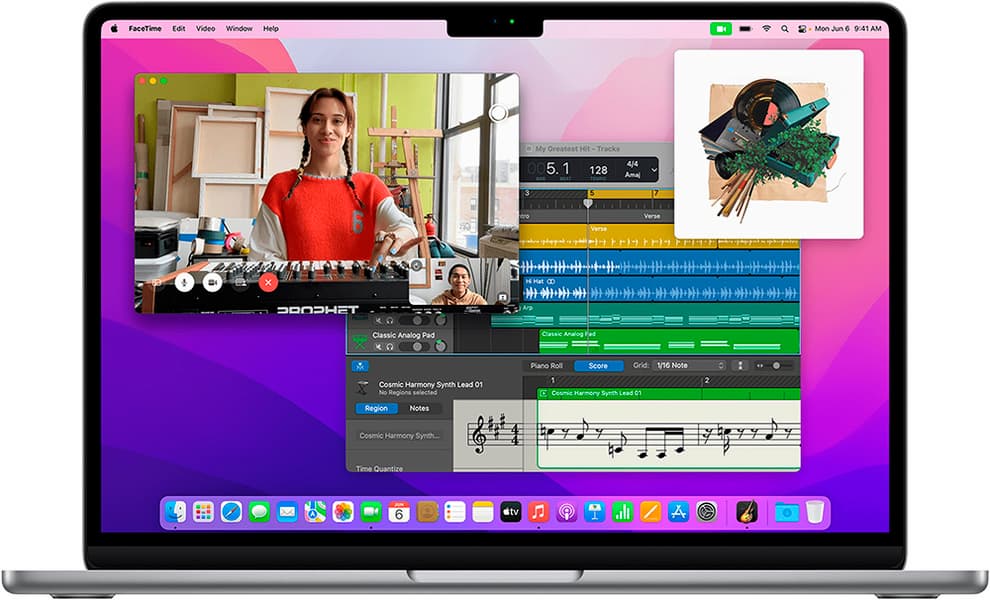Click the Classic Analog Pad pan knob
The width and height of the screenshot is (990, 600).
pyautogui.click(x=441, y=346)
